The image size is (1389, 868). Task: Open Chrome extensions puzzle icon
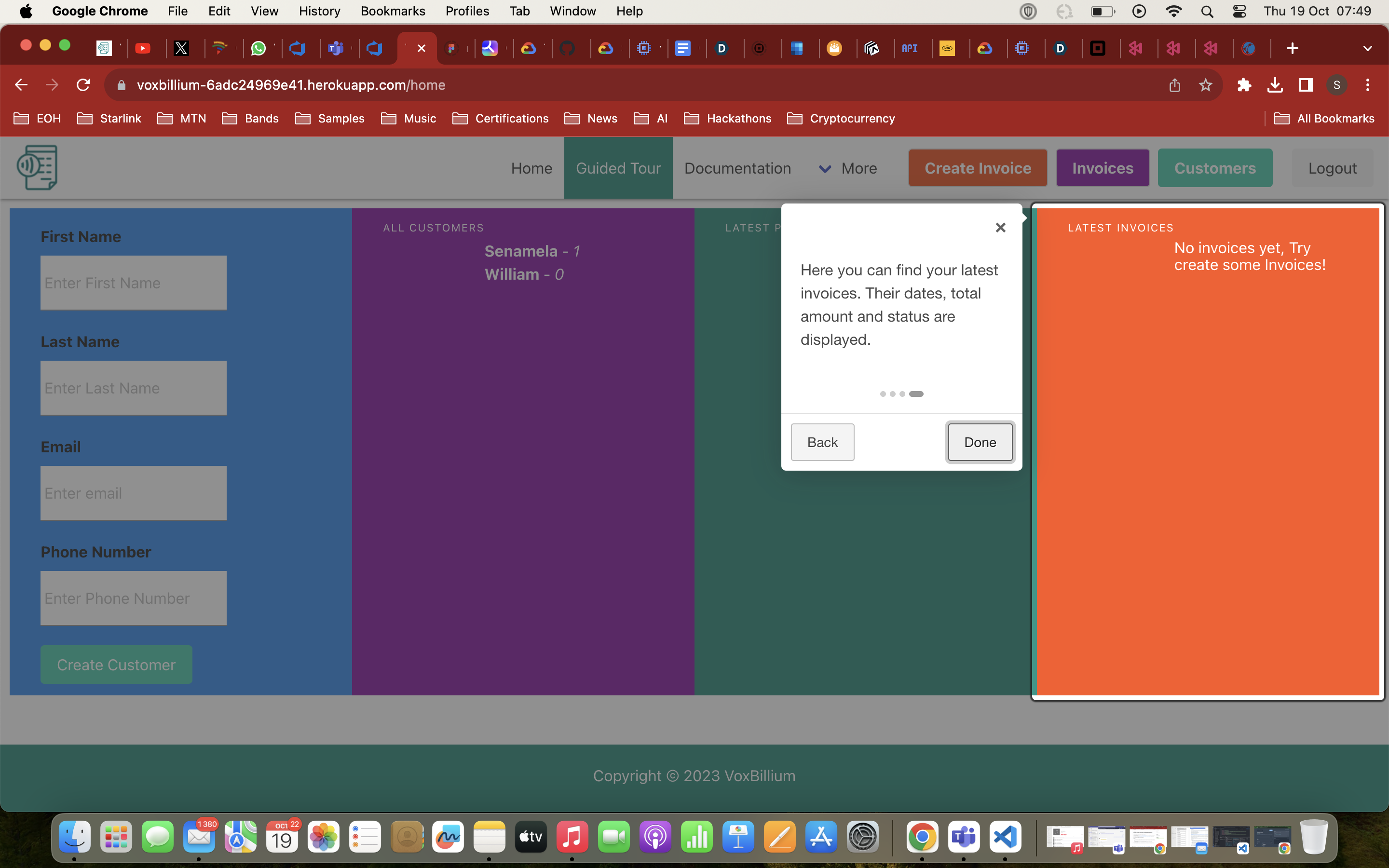(1244, 85)
